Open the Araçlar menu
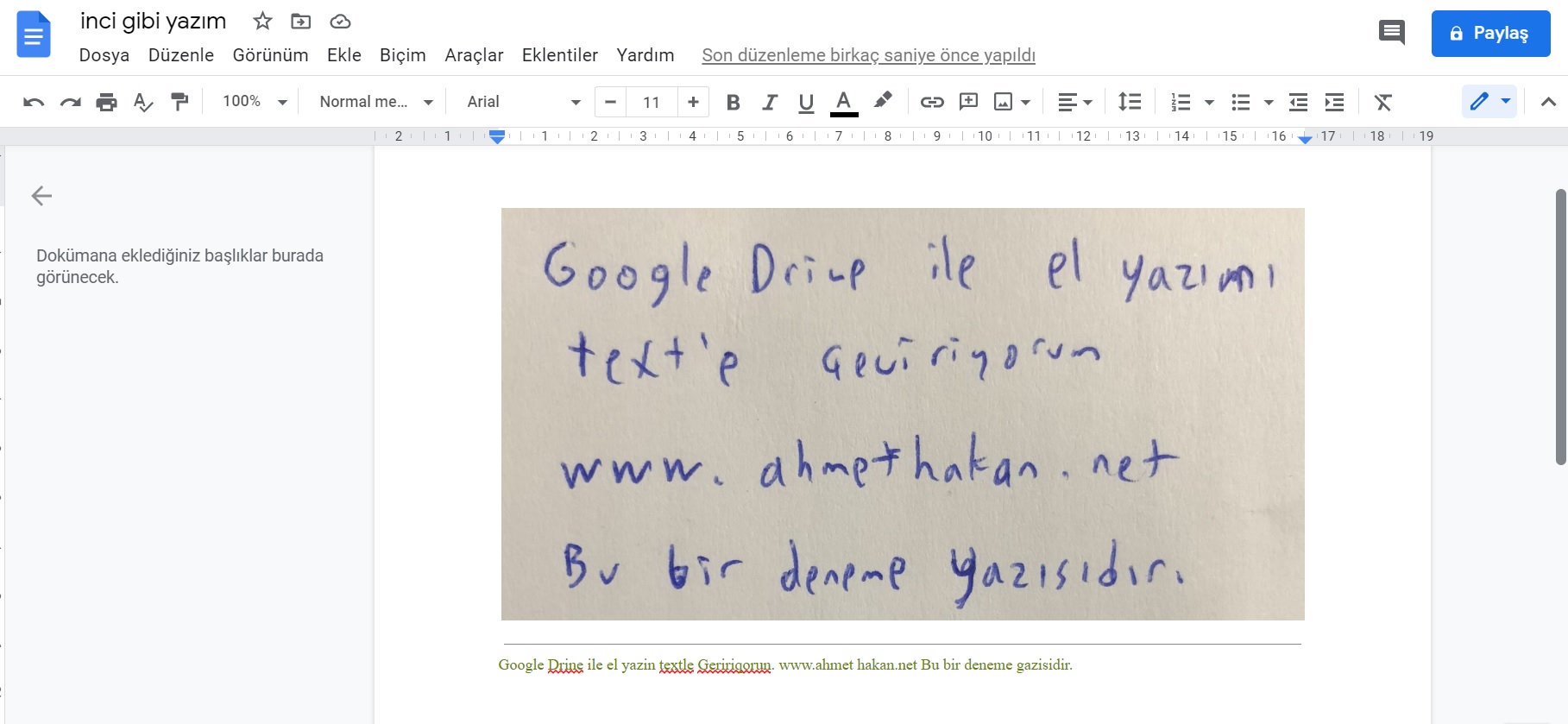1568x724 pixels. [474, 55]
